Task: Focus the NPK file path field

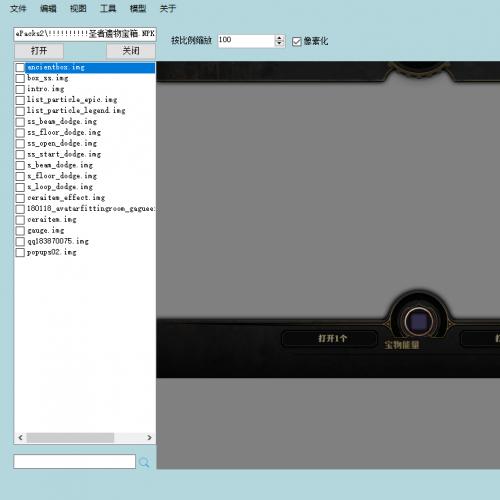Action: point(85,34)
